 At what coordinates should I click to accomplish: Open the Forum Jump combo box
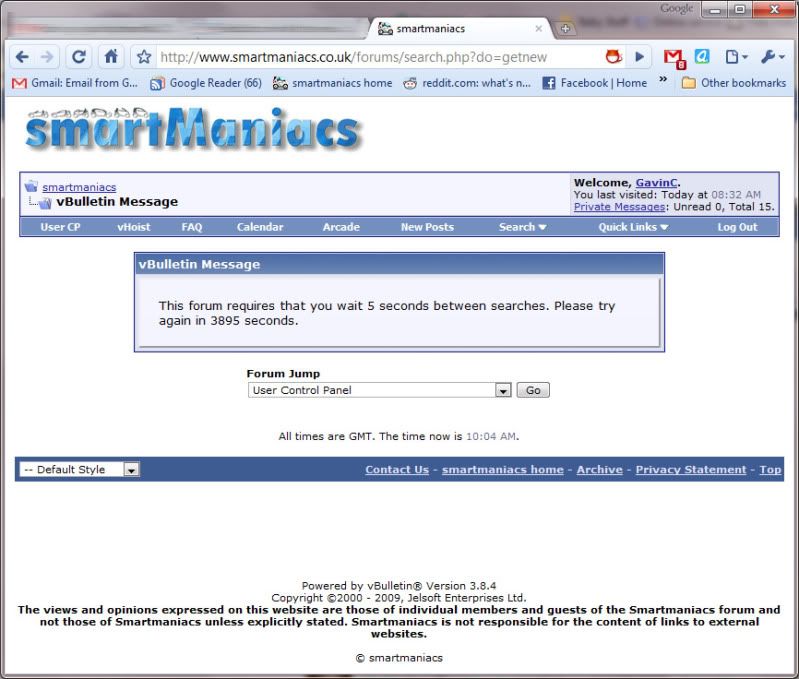[x=379, y=390]
